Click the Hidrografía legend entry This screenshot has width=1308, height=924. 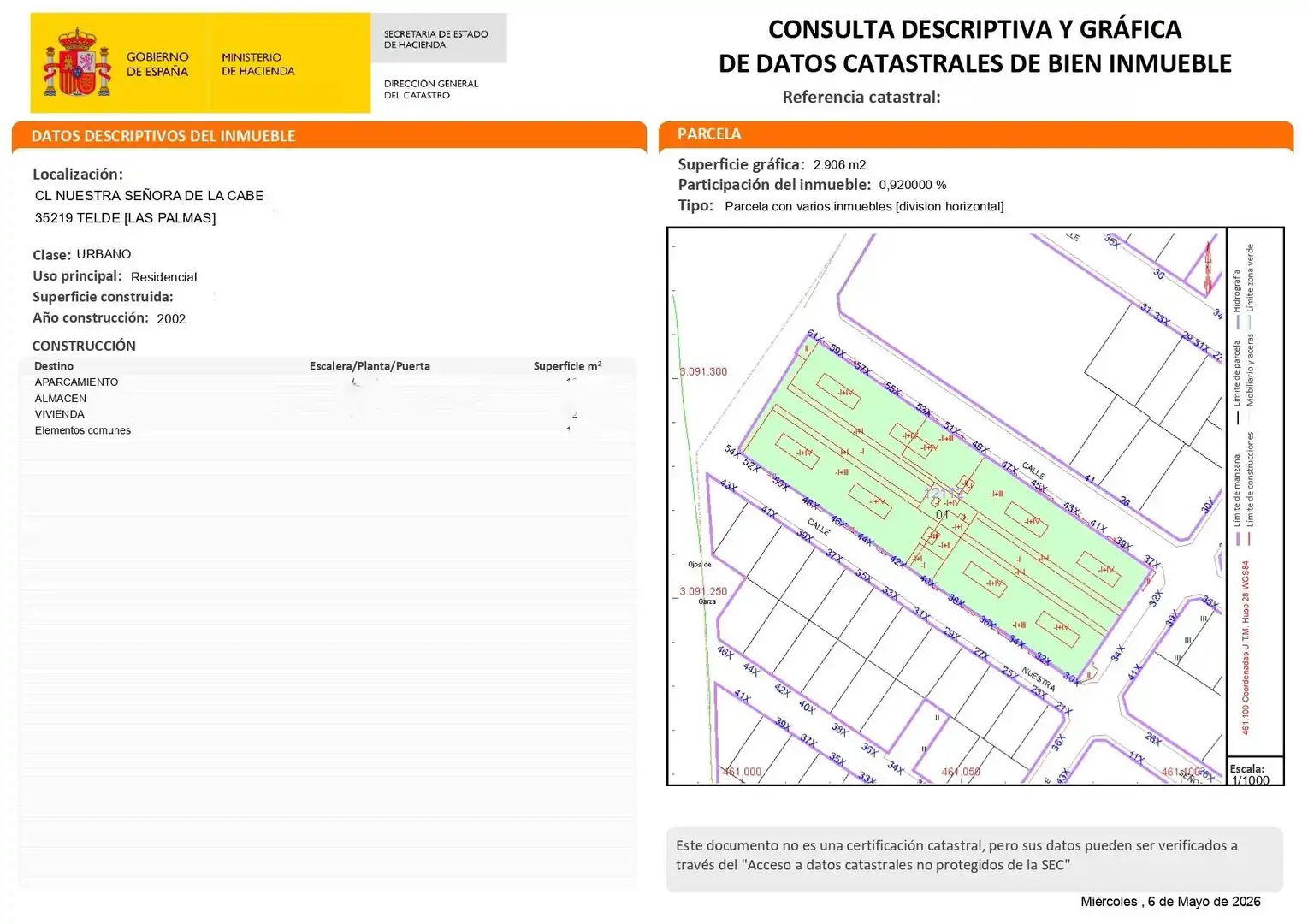(1236, 299)
